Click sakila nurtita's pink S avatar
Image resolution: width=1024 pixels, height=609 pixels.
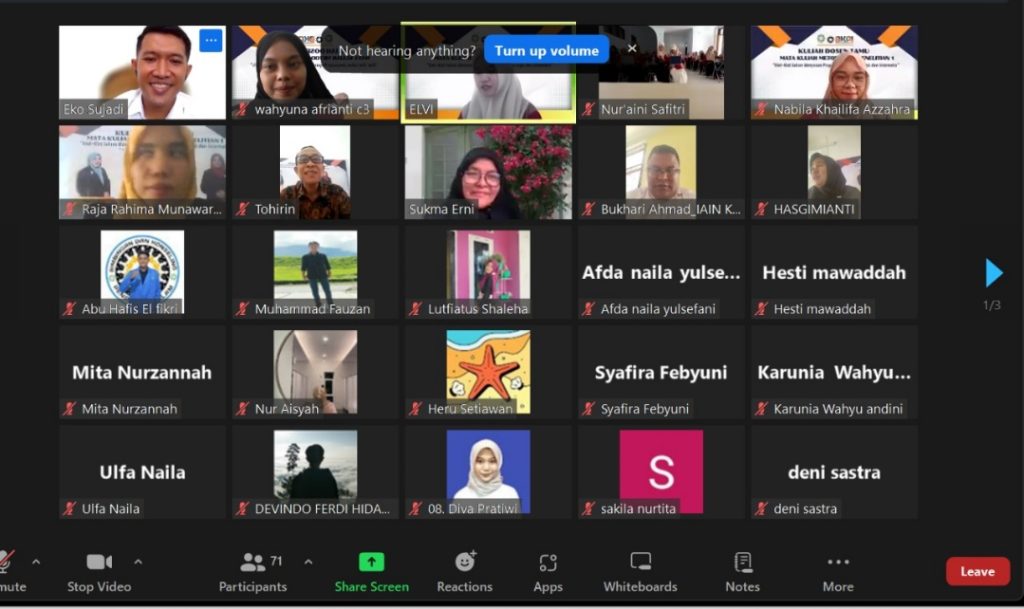pos(661,472)
